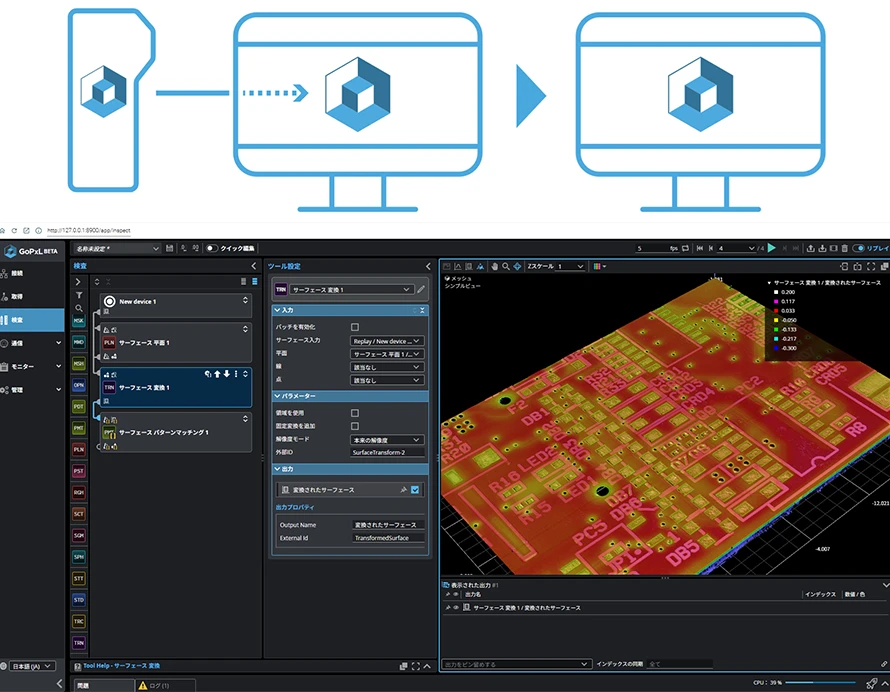Click the filter funnel icon in tool palette
Image resolution: width=890 pixels, height=692 pixels.
(79, 296)
